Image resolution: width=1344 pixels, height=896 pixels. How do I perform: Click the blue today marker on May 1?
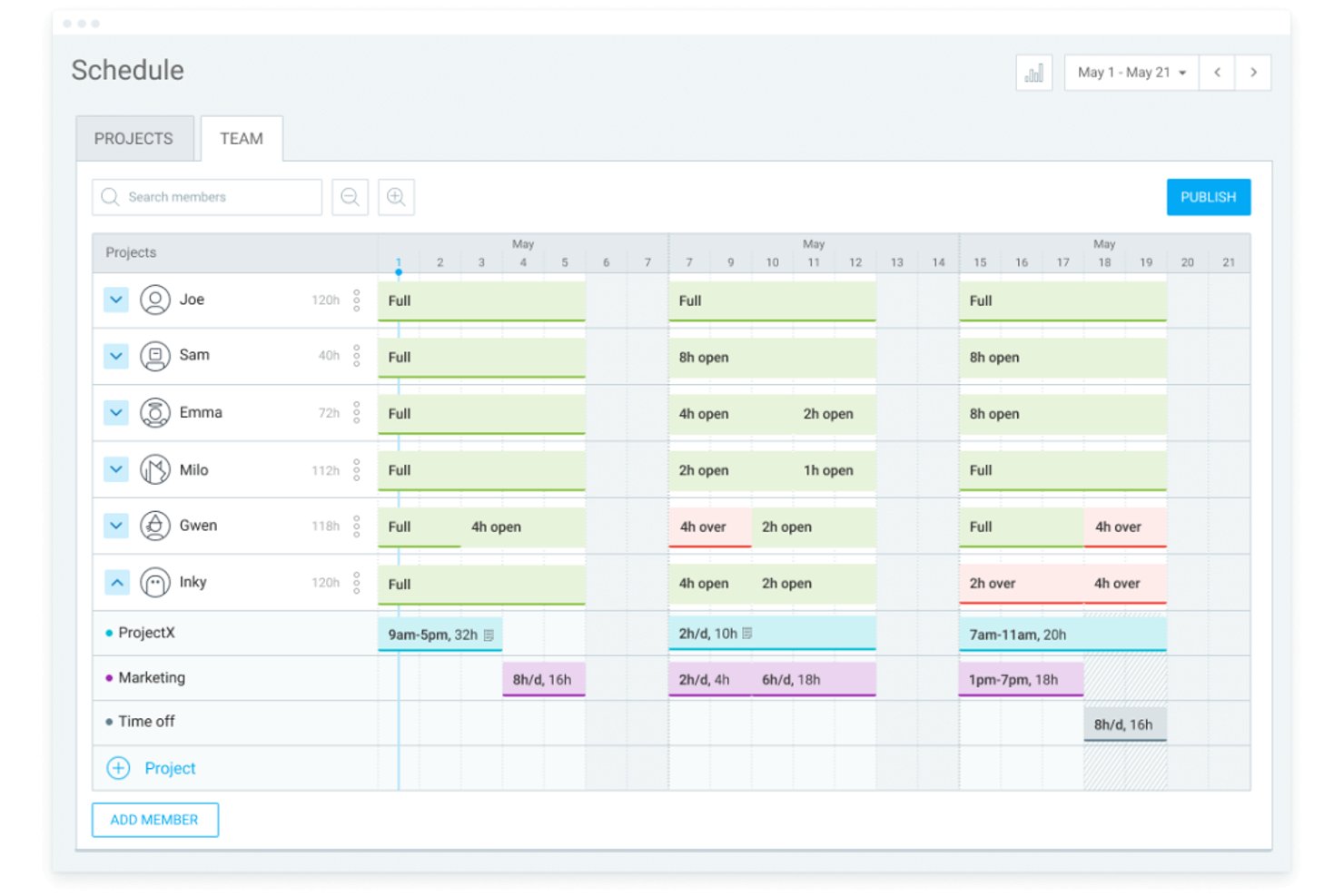(399, 271)
